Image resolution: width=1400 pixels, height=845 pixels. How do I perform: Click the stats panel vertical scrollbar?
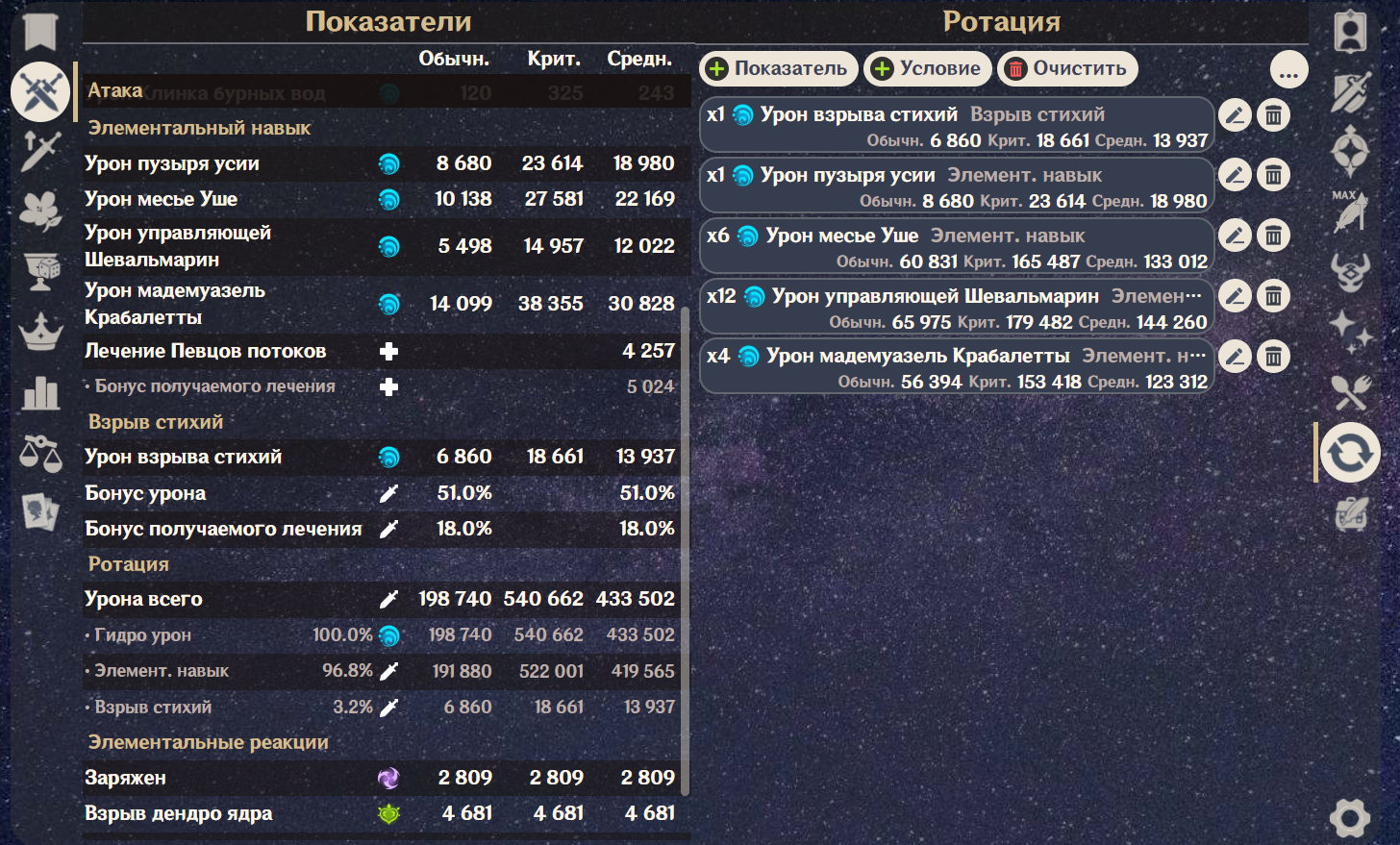point(685,550)
